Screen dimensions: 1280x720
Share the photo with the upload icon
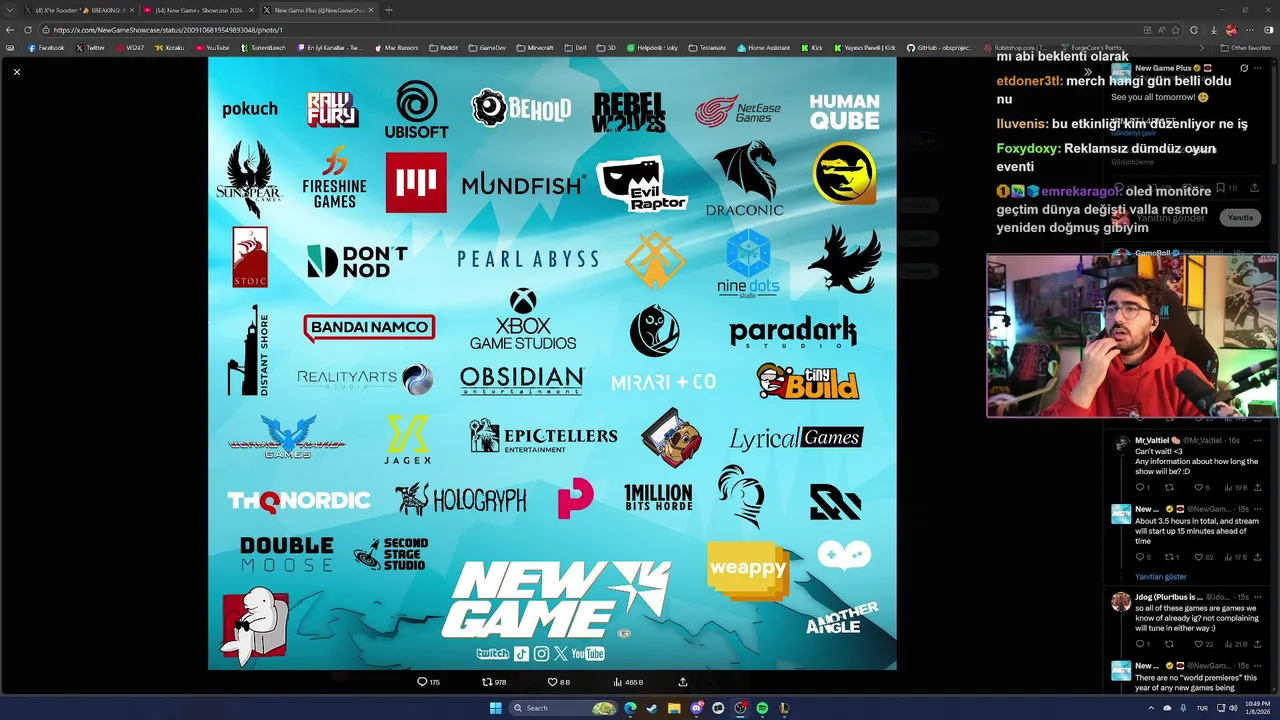(x=683, y=682)
